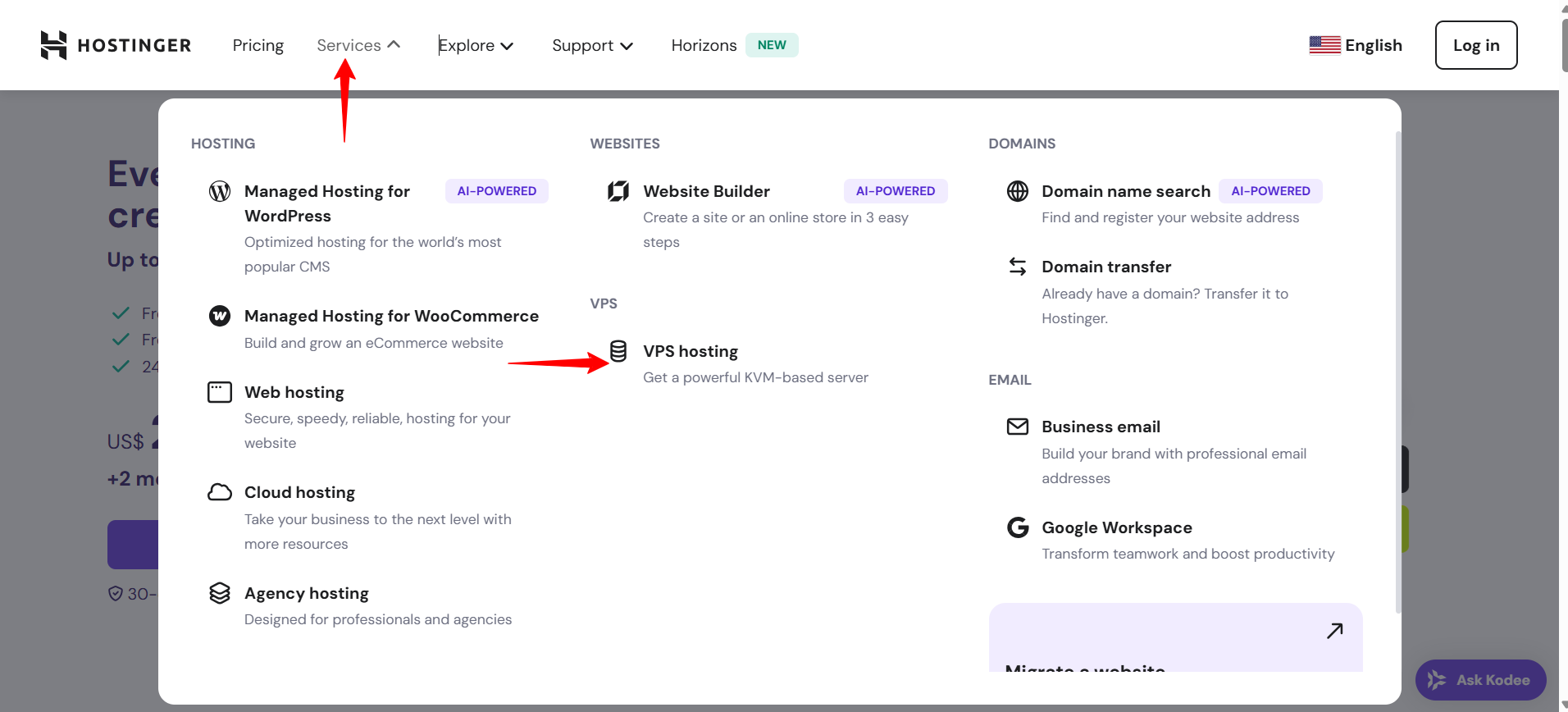Image resolution: width=1568 pixels, height=712 pixels.
Task: Click the Log in button
Action: (x=1476, y=45)
